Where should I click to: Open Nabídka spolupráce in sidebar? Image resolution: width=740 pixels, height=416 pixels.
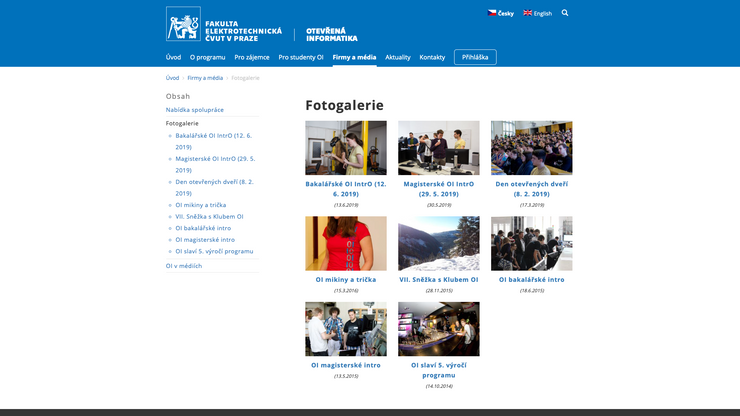[195, 109]
